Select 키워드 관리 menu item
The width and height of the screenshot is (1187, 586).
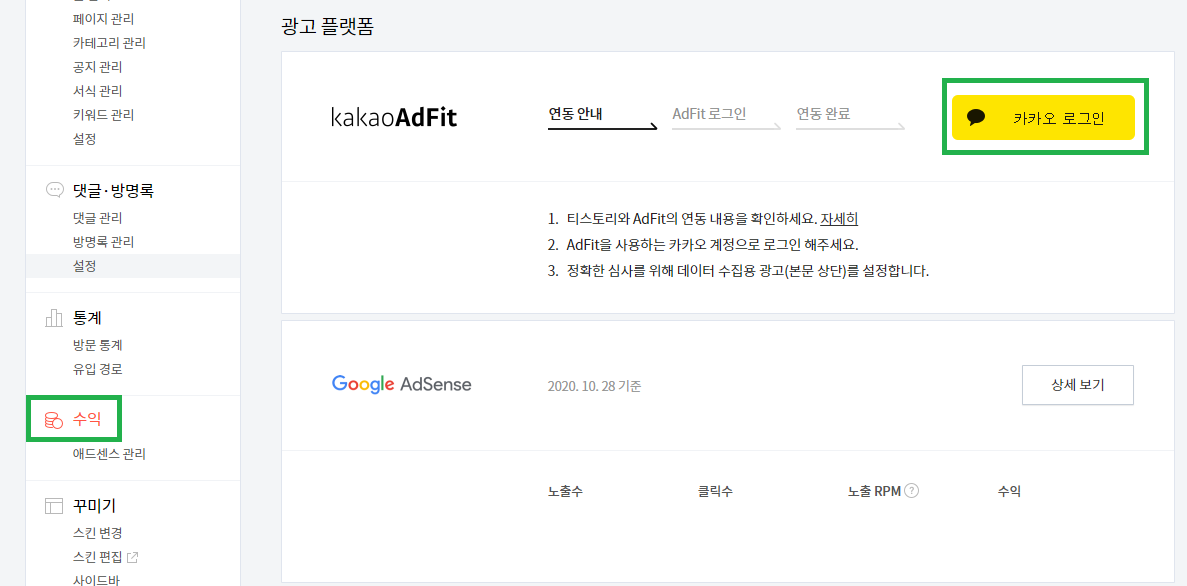[104, 115]
